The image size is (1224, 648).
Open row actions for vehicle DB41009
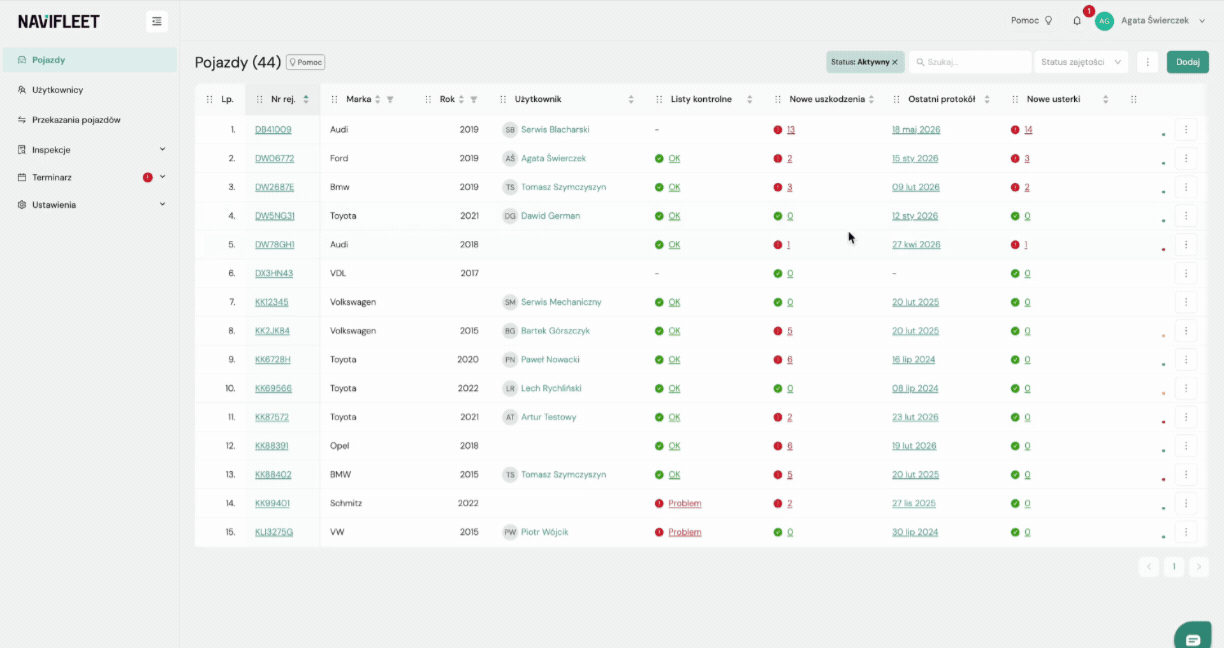[x=1186, y=129]
